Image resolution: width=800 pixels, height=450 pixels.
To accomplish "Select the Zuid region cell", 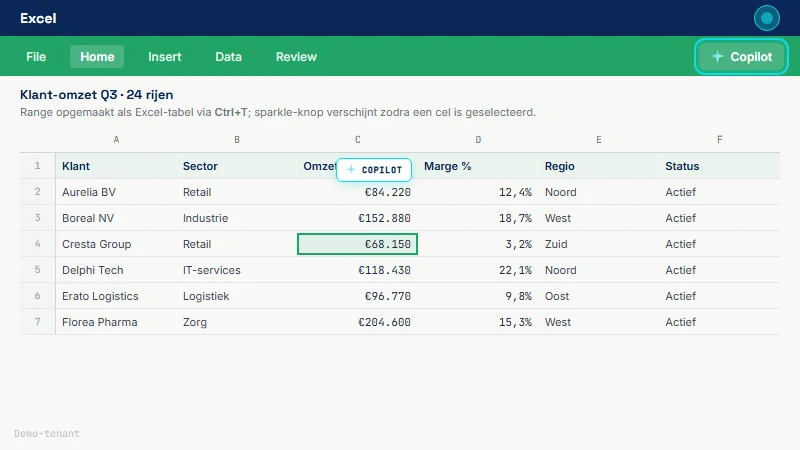I will 599,244.
